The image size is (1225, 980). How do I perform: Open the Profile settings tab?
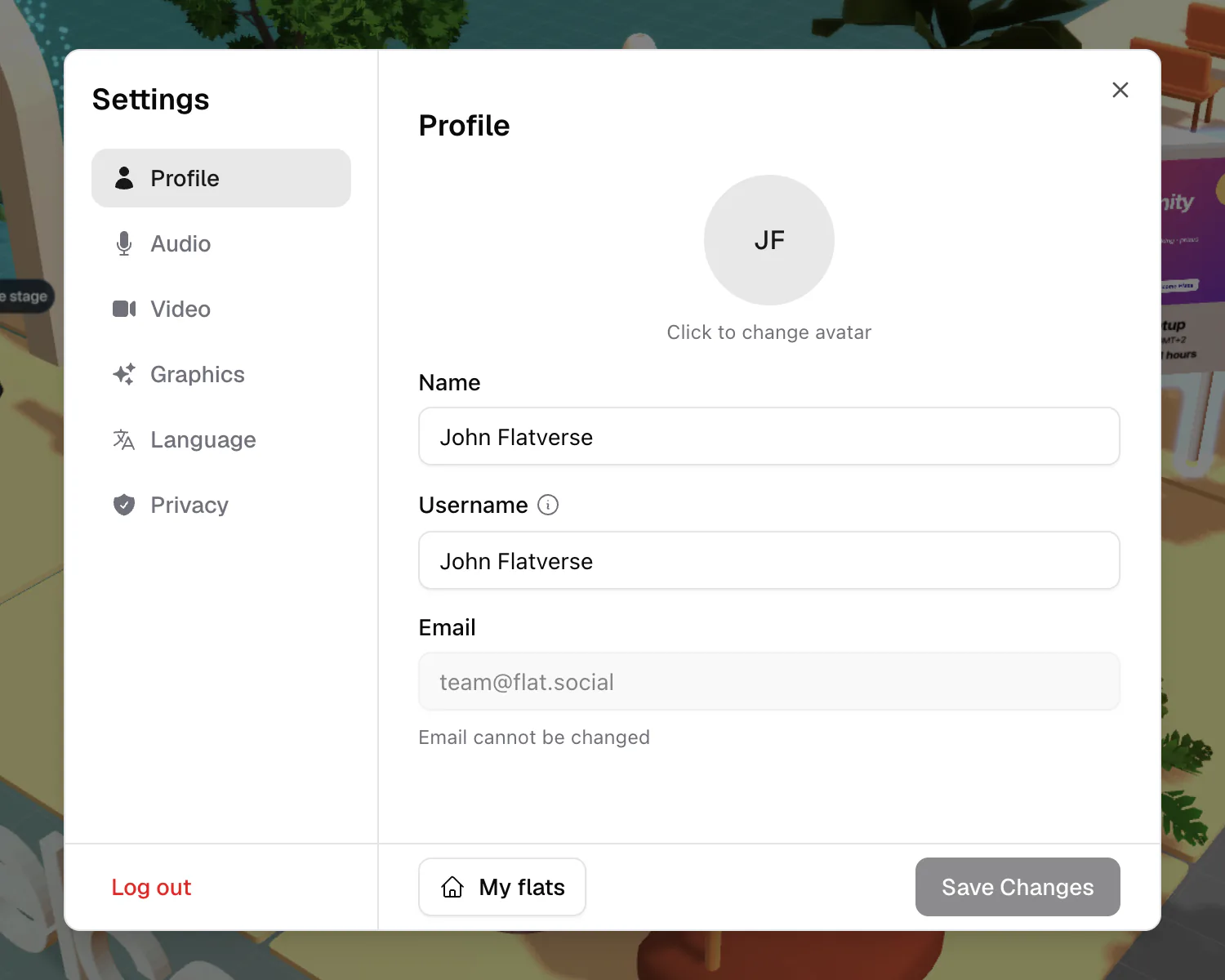click(221, 178)
